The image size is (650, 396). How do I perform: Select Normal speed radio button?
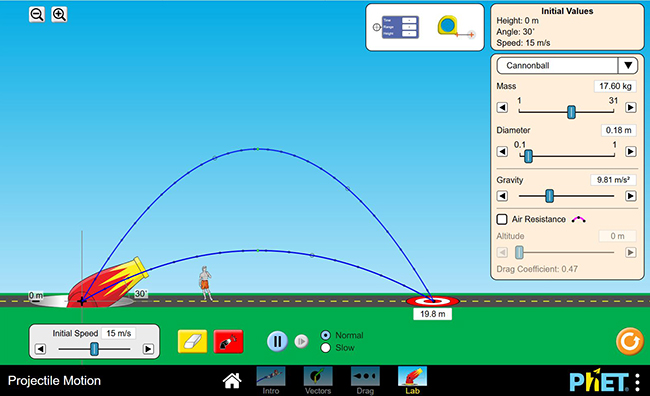(x=326, y=335)
